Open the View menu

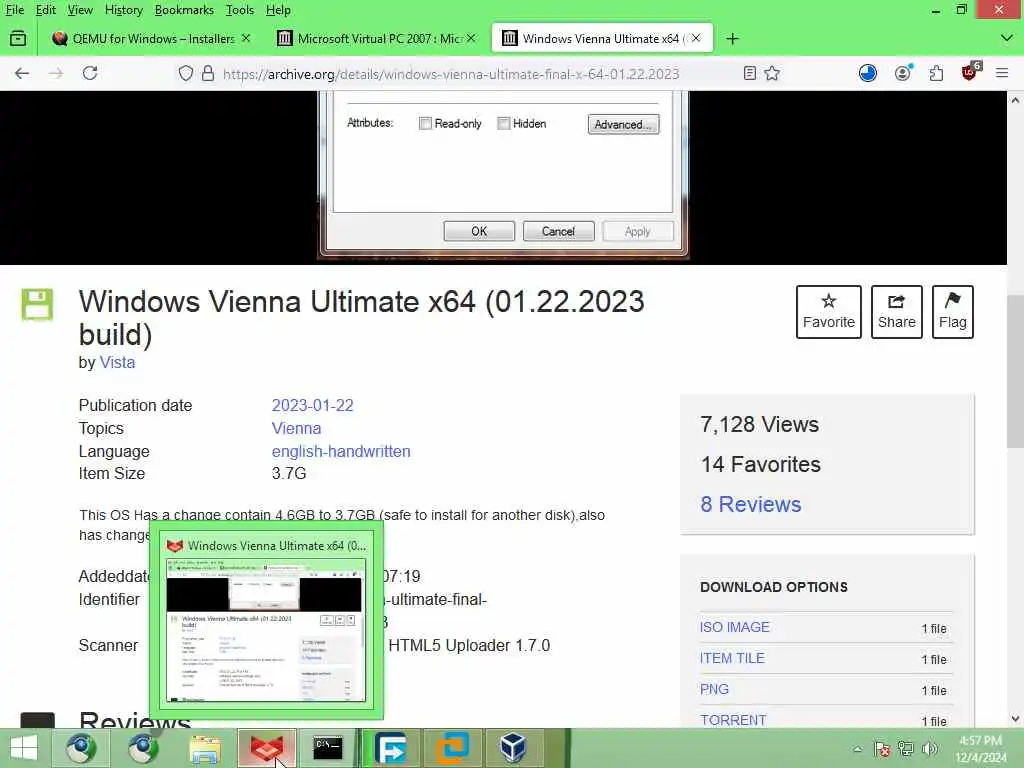click(80, 10)
